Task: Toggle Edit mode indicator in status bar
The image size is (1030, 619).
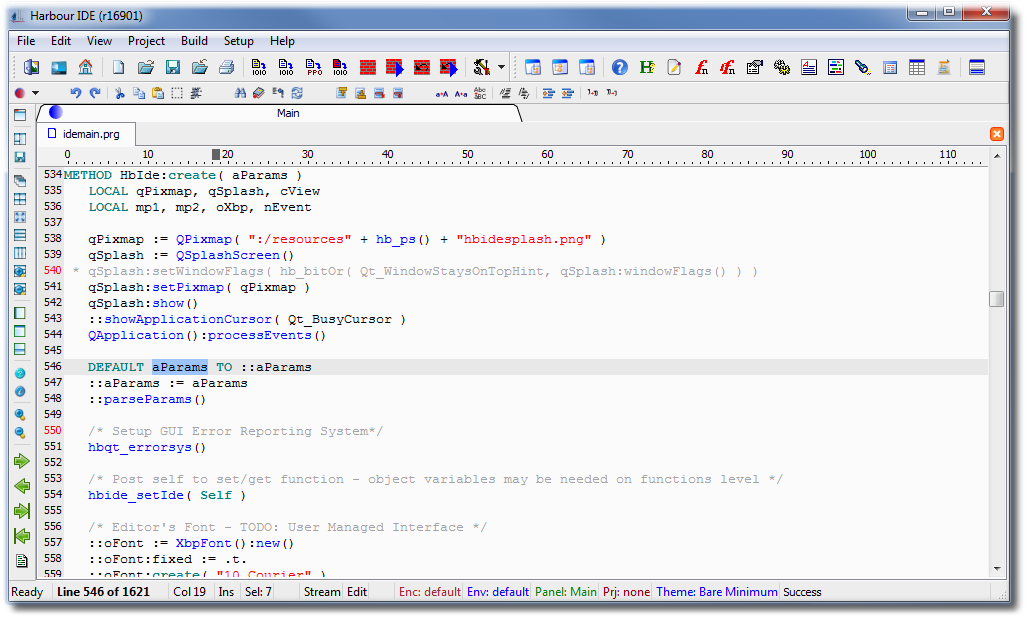Action: tap(357, 592)
